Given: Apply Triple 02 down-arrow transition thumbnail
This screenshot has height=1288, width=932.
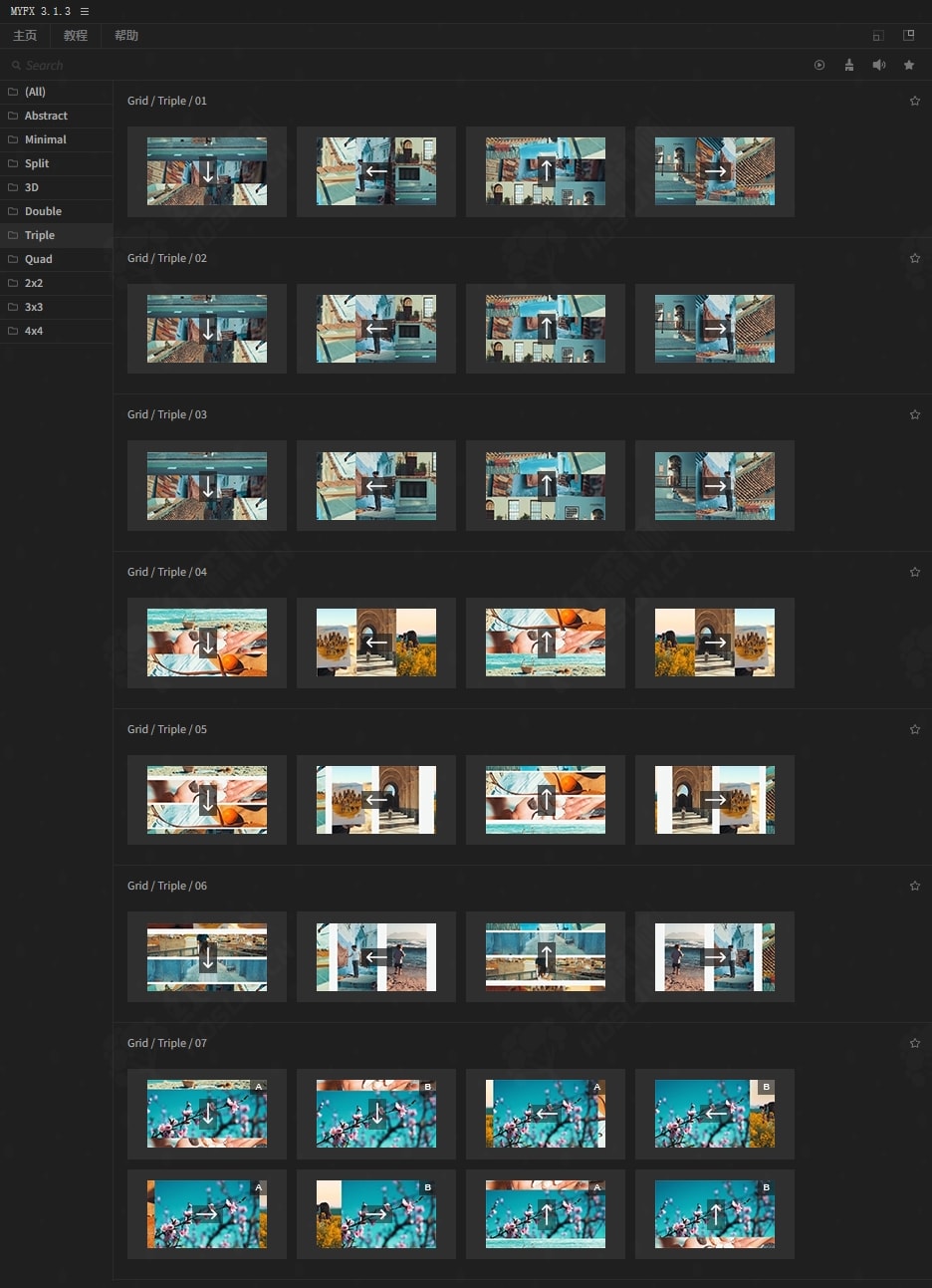Looking at the screenshot, I should coord(207,329).
